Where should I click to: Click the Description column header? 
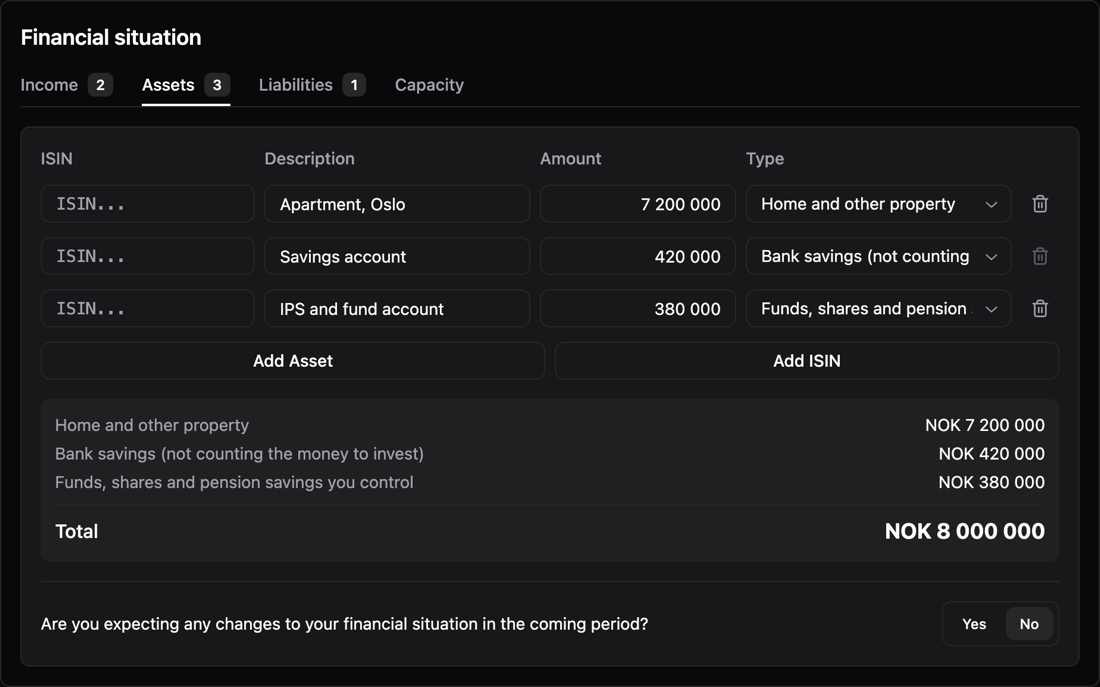[x=309, y=159]
